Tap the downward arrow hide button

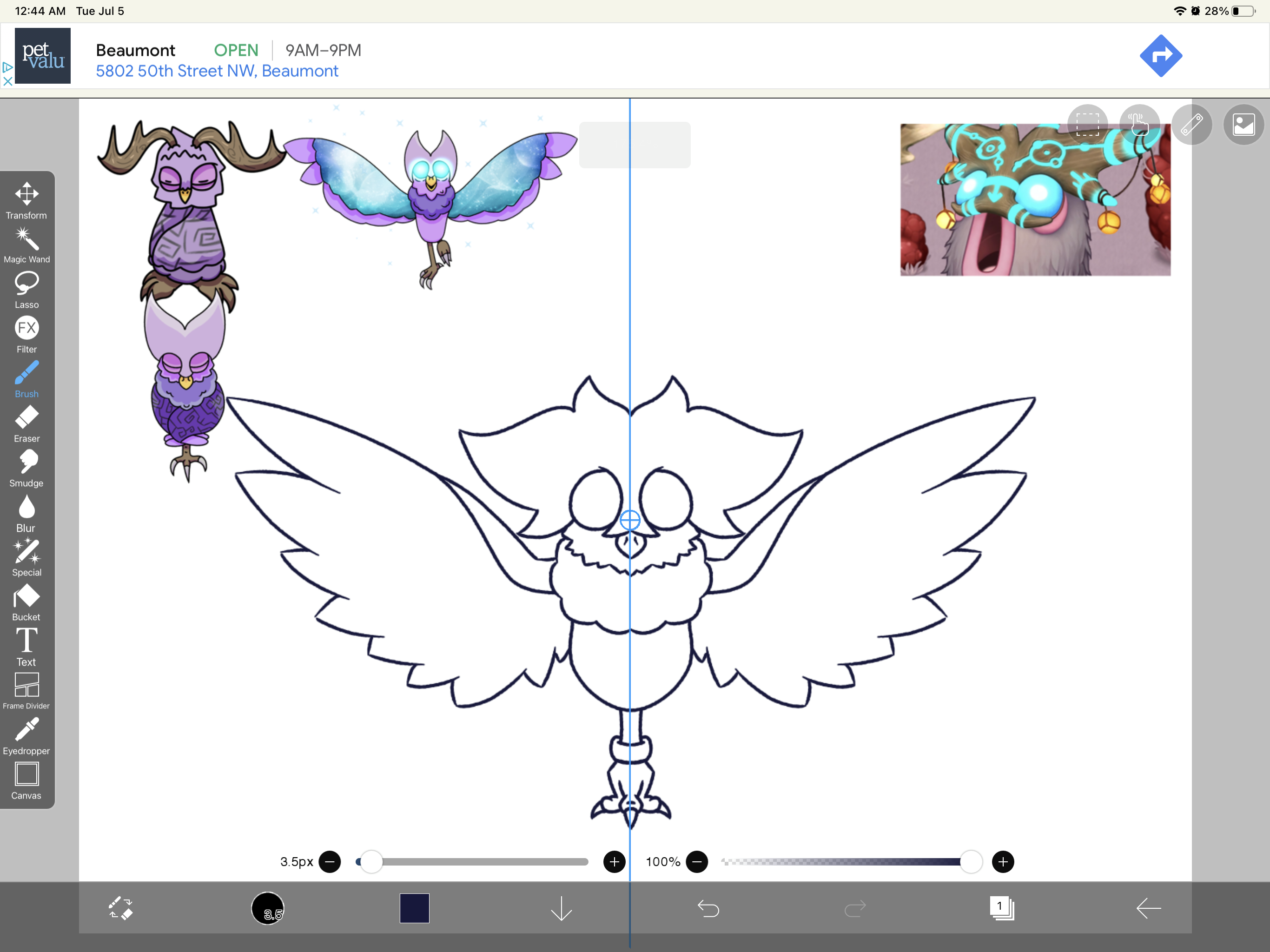pyautogui.click(x=561, y=908)
